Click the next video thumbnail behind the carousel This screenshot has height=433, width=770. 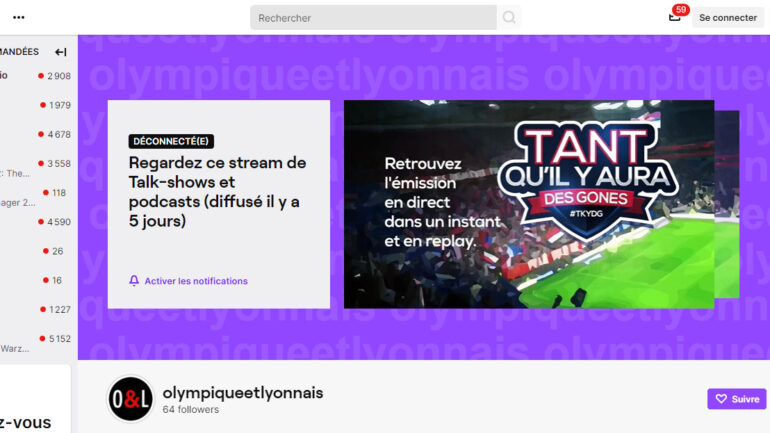tap(727, 204)
